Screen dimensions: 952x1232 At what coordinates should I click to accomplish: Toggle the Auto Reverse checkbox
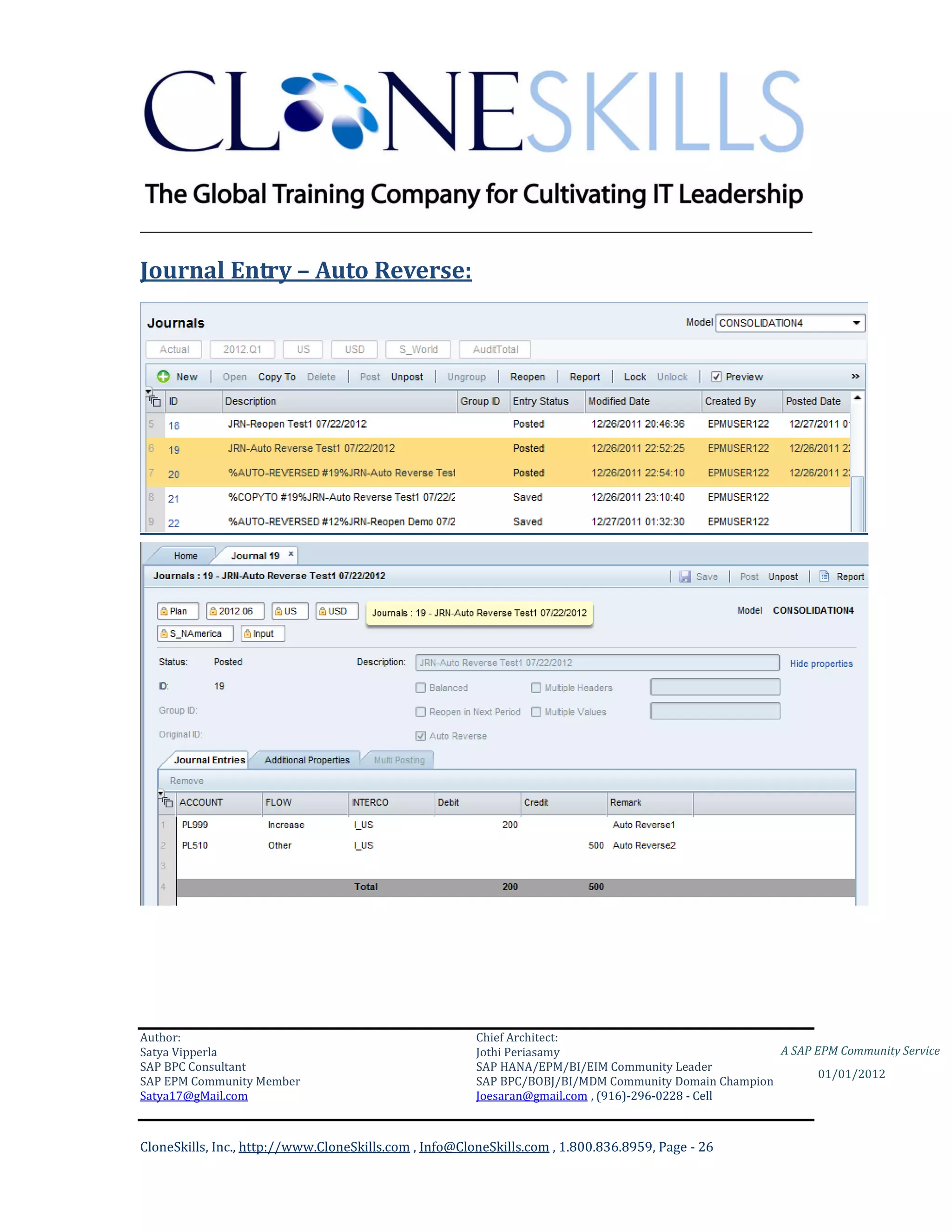click(421, 735)
